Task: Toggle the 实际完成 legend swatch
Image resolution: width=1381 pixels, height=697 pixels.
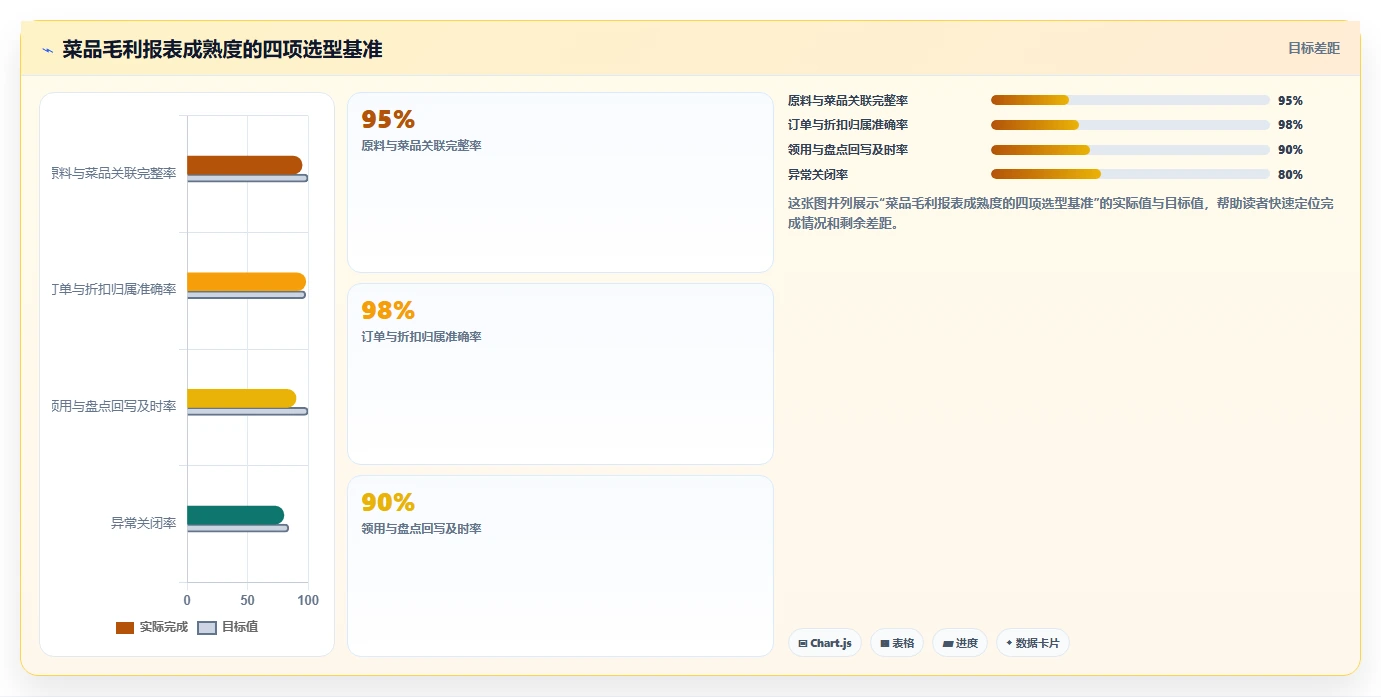Action: pos(125,627)
